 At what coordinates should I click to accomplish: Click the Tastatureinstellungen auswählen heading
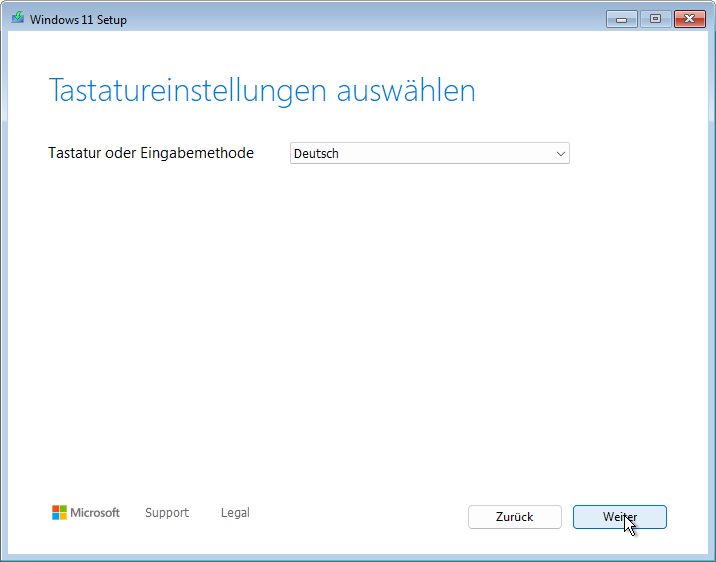261,91
